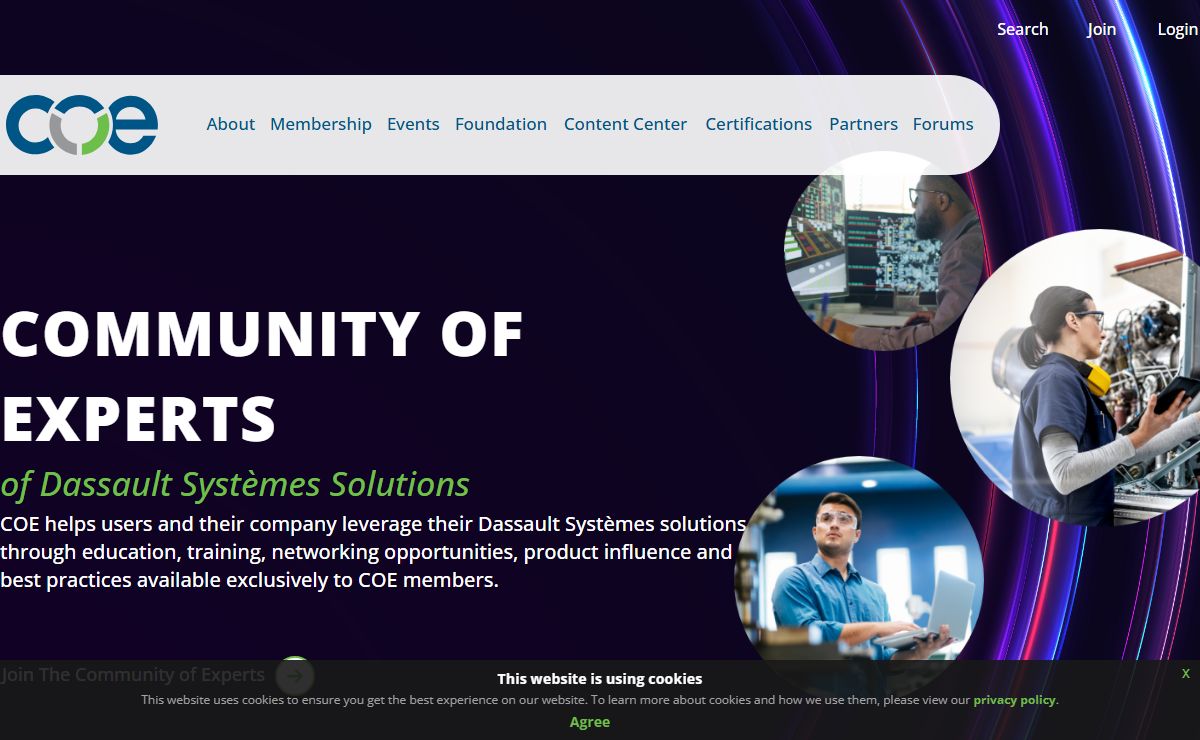Viewport: 1200px width, 740px height.
Task: Click 'of Dassault Systèmes Solutions' subtitle
Action: click(235, 484)
